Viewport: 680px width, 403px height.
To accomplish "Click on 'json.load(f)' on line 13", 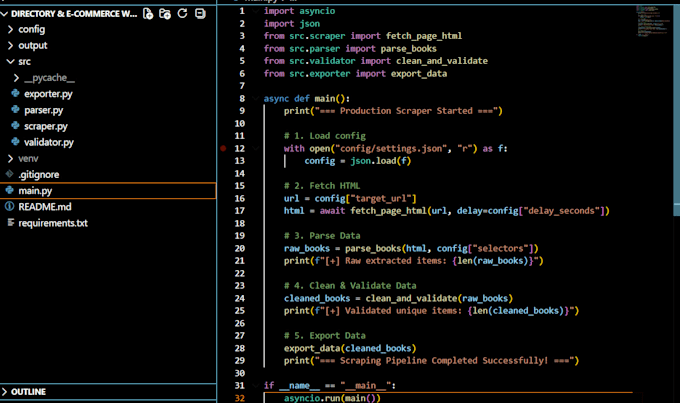I will (380, 161).
